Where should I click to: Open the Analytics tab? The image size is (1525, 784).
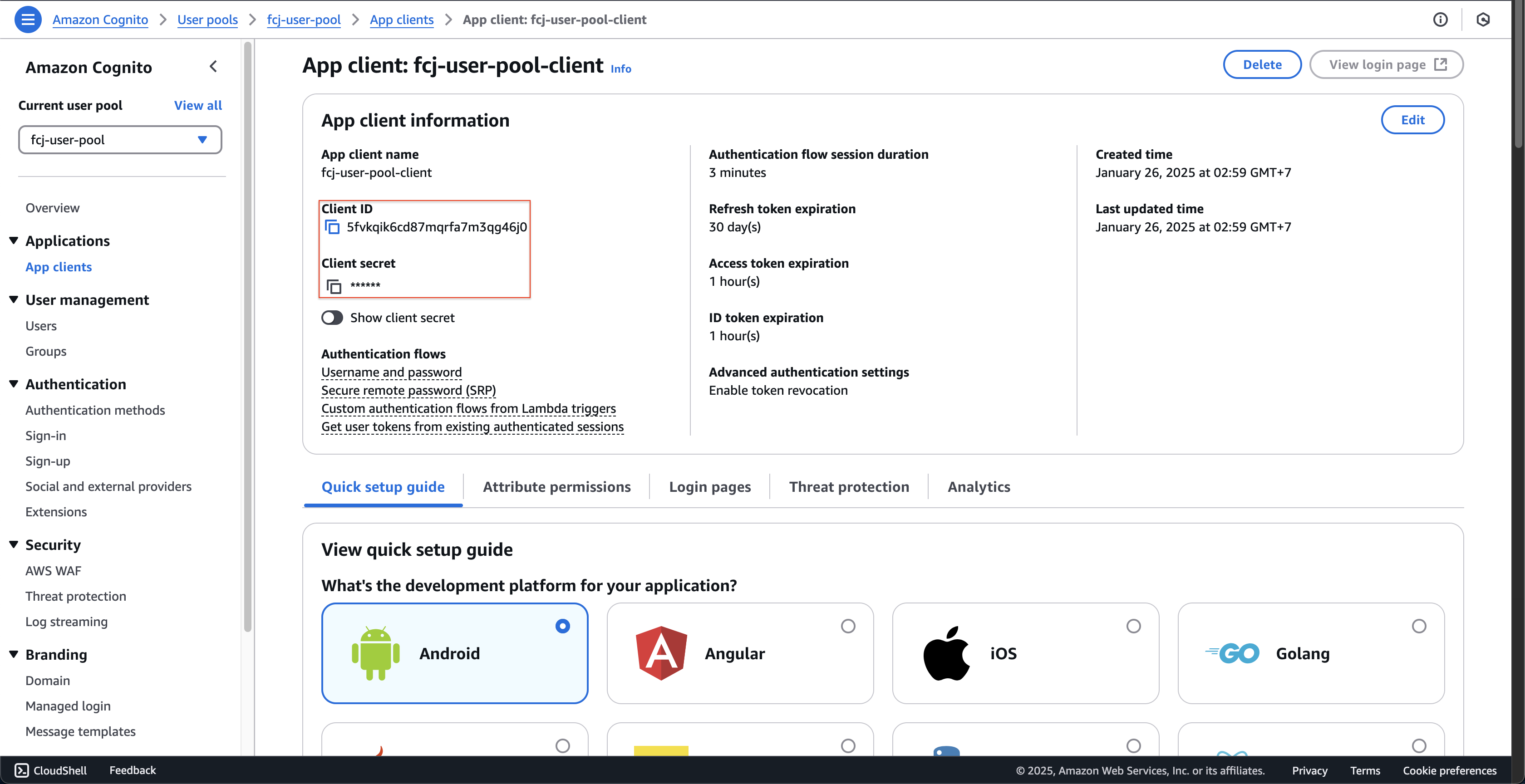pos(979,487)
